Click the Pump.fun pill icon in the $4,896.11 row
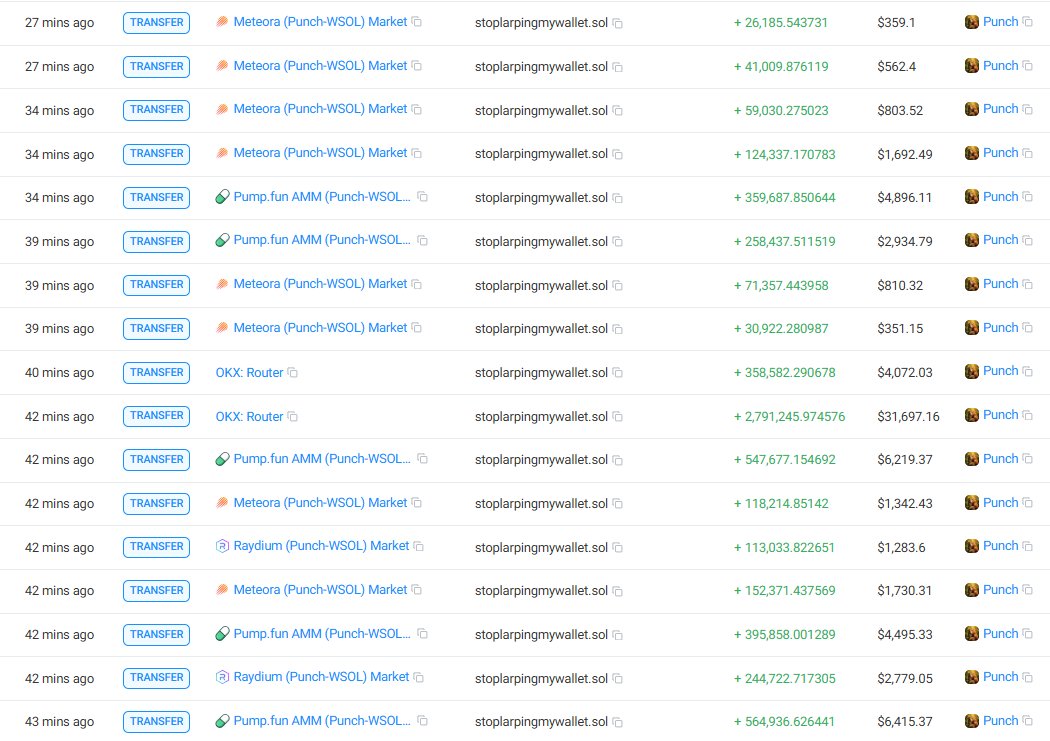This screenshot has width=1050, height=741. (x=222, y=197)
